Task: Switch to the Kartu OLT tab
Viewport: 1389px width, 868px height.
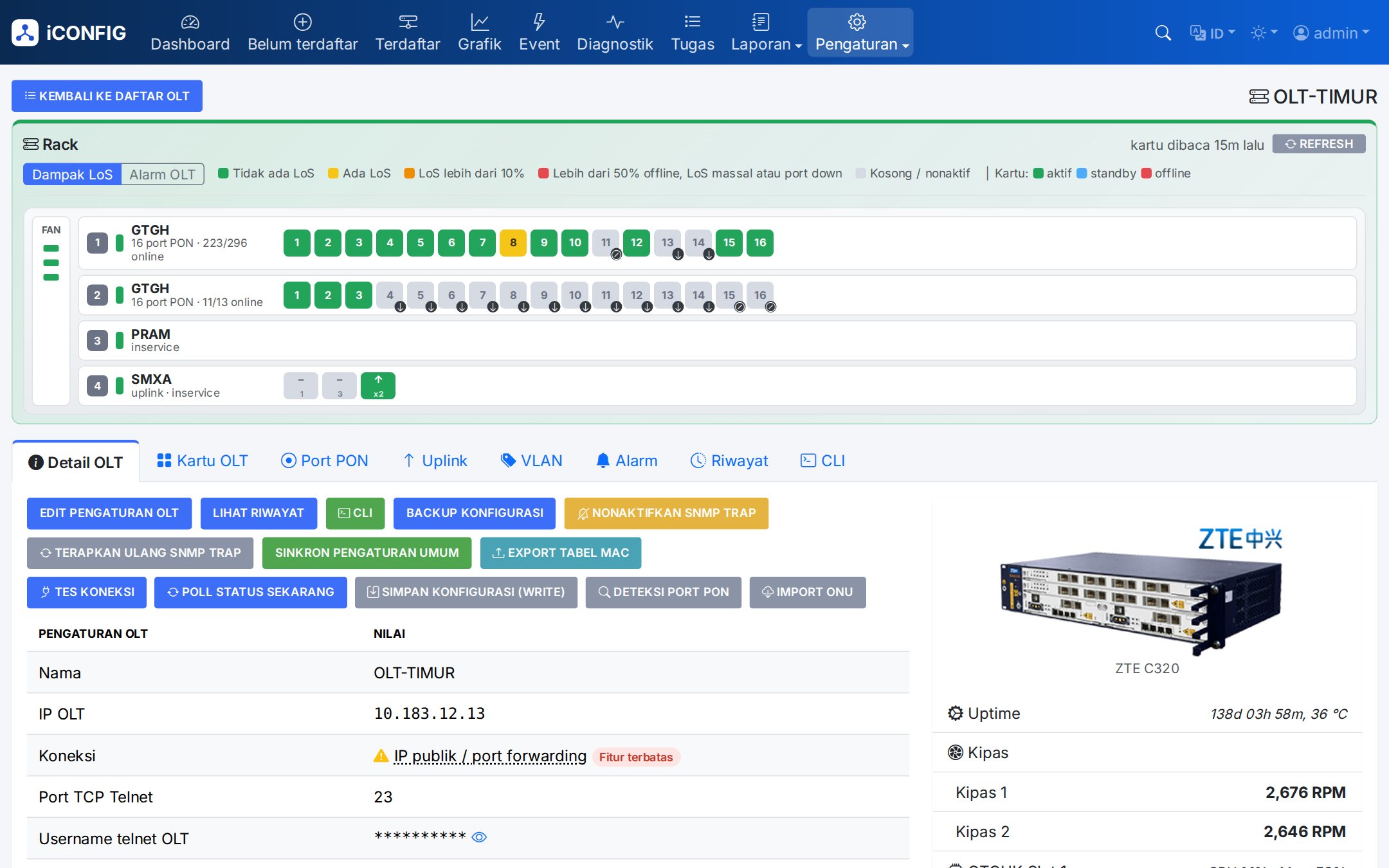Action: click(203, 460)
